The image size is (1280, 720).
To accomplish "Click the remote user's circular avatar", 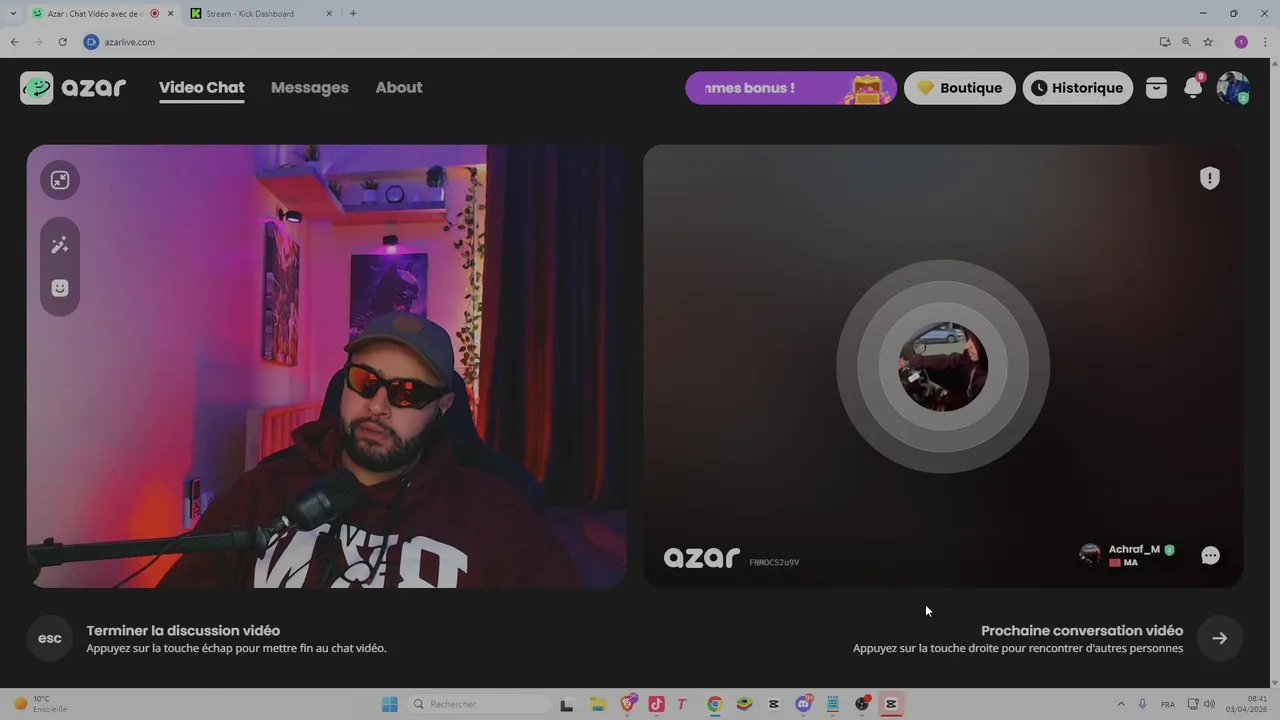I will [x=943, y=367].
